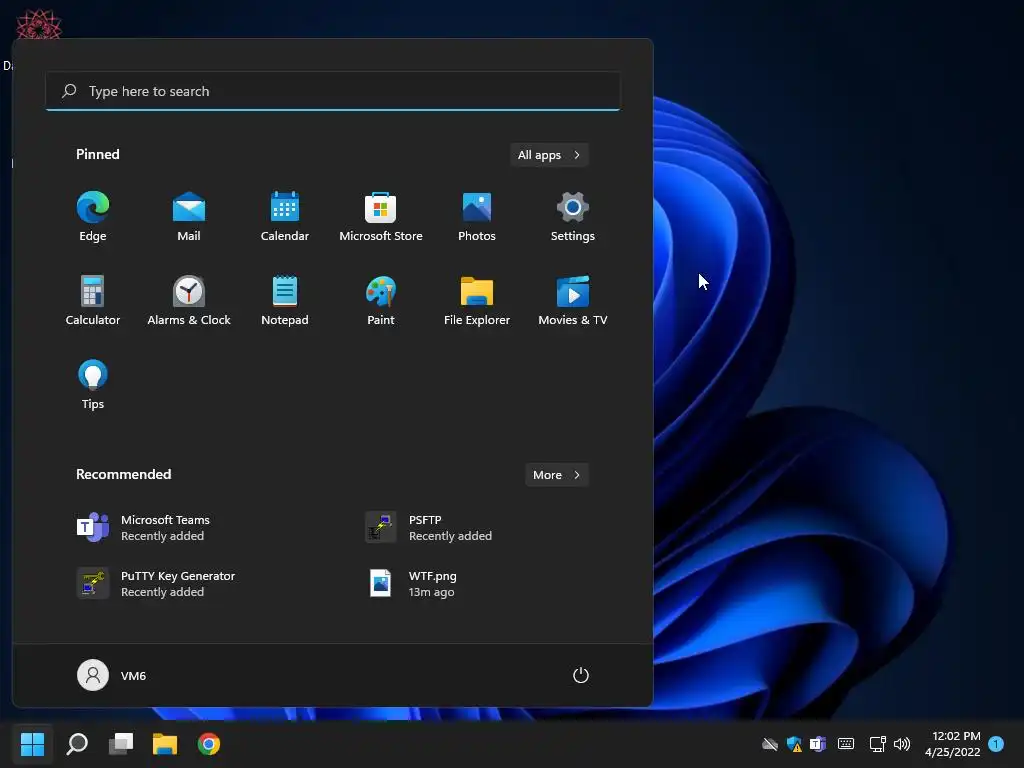Launch the Calculator app
This screenshot has height=768, width=1024.
(93, 301)
